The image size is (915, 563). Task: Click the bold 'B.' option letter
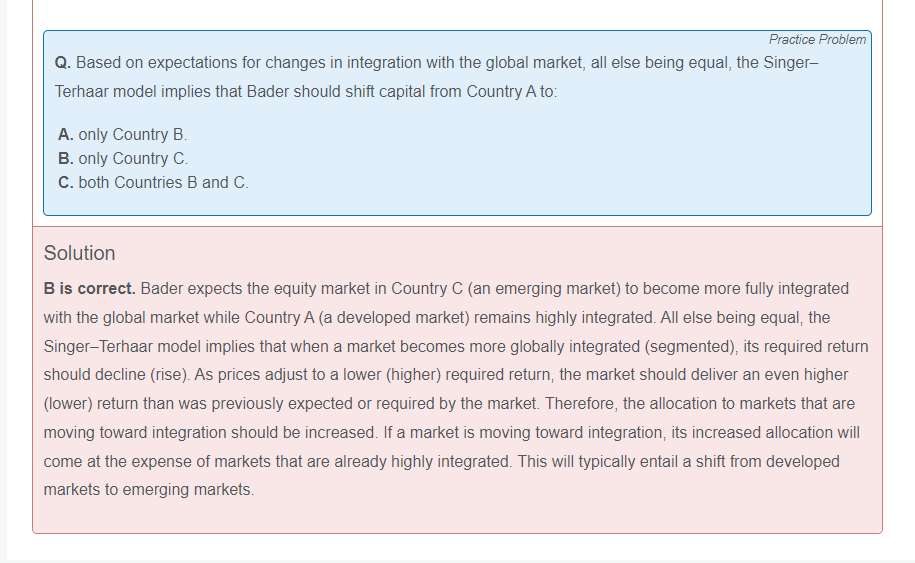coord(66,158)
